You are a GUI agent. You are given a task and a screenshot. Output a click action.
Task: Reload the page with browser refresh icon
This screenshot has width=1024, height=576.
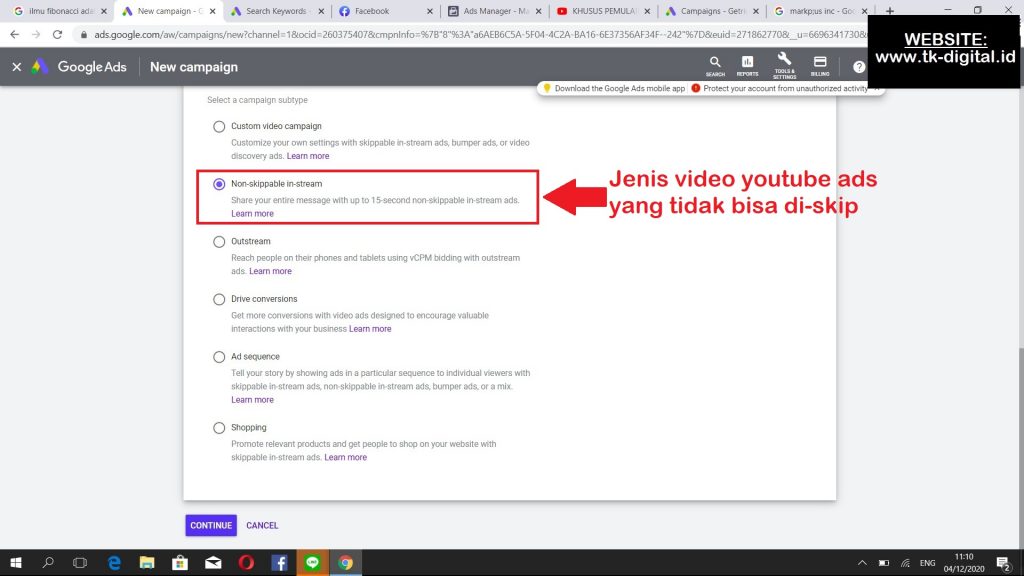[x=58, y=33]
